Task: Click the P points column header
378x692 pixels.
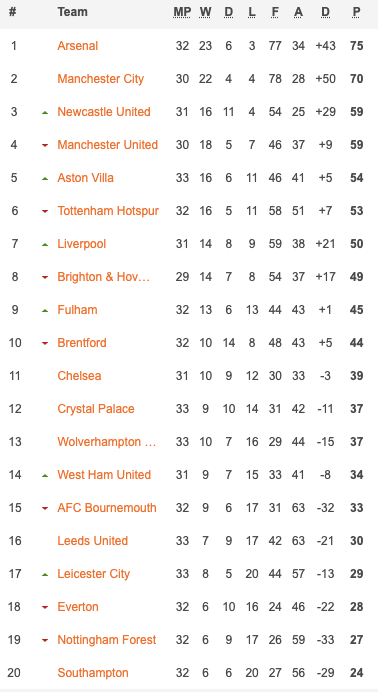Action: tap(356, 12)
